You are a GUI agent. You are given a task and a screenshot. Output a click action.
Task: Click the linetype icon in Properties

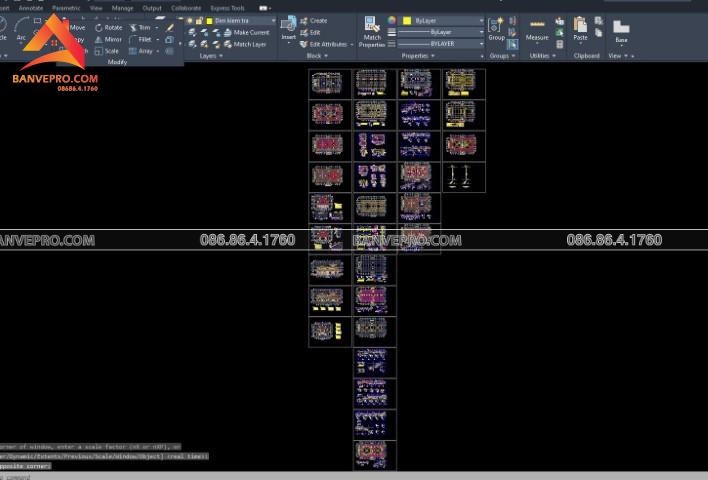pyautogui.click(x=392, y=44)
